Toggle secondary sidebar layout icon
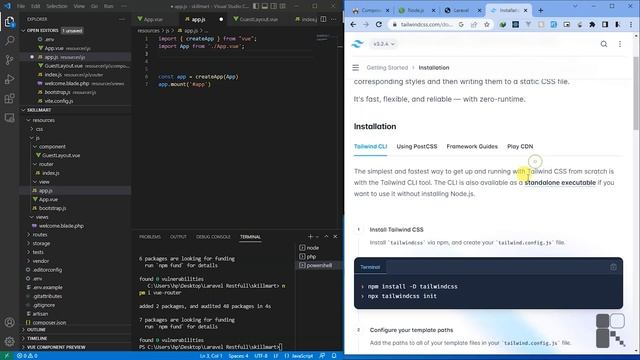This screenshot has width=640, height=360. [273, 6]
